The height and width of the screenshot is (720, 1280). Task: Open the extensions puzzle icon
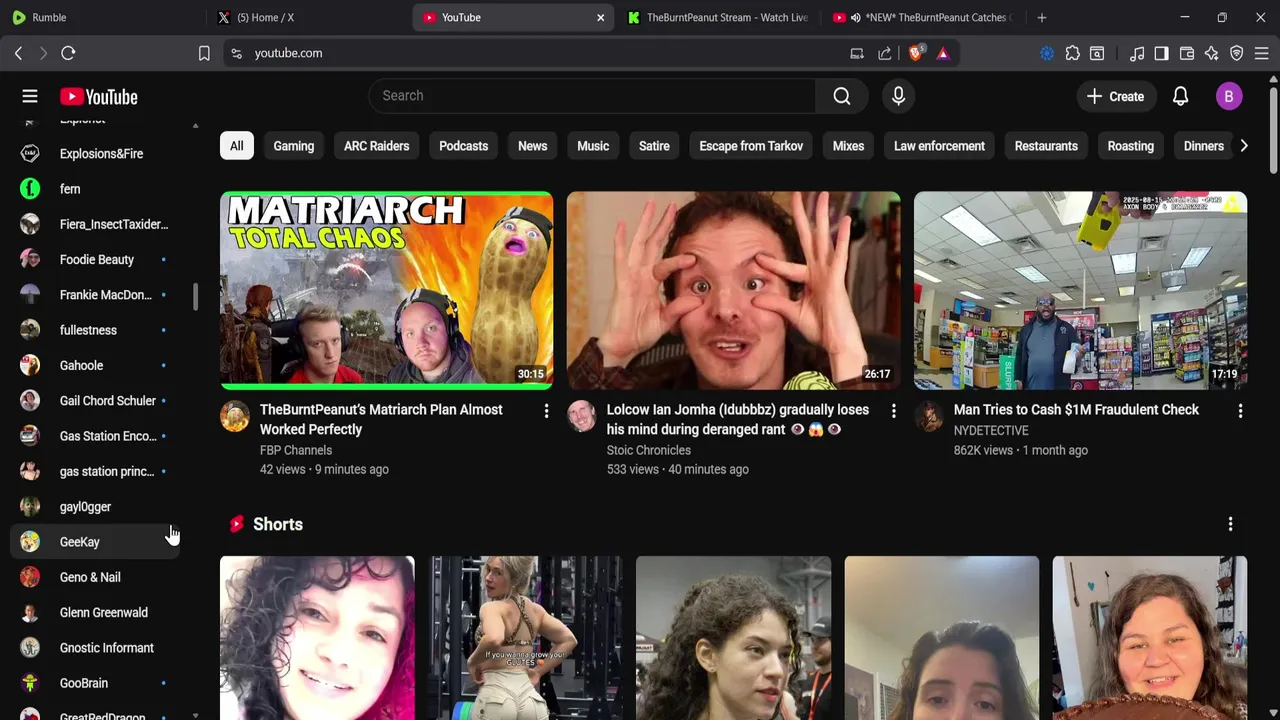(x=1073, y=53)
